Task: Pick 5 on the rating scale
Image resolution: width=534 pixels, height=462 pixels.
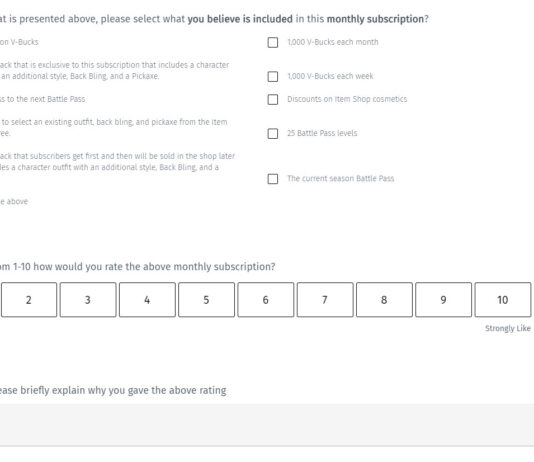Action: click(206, 300)
